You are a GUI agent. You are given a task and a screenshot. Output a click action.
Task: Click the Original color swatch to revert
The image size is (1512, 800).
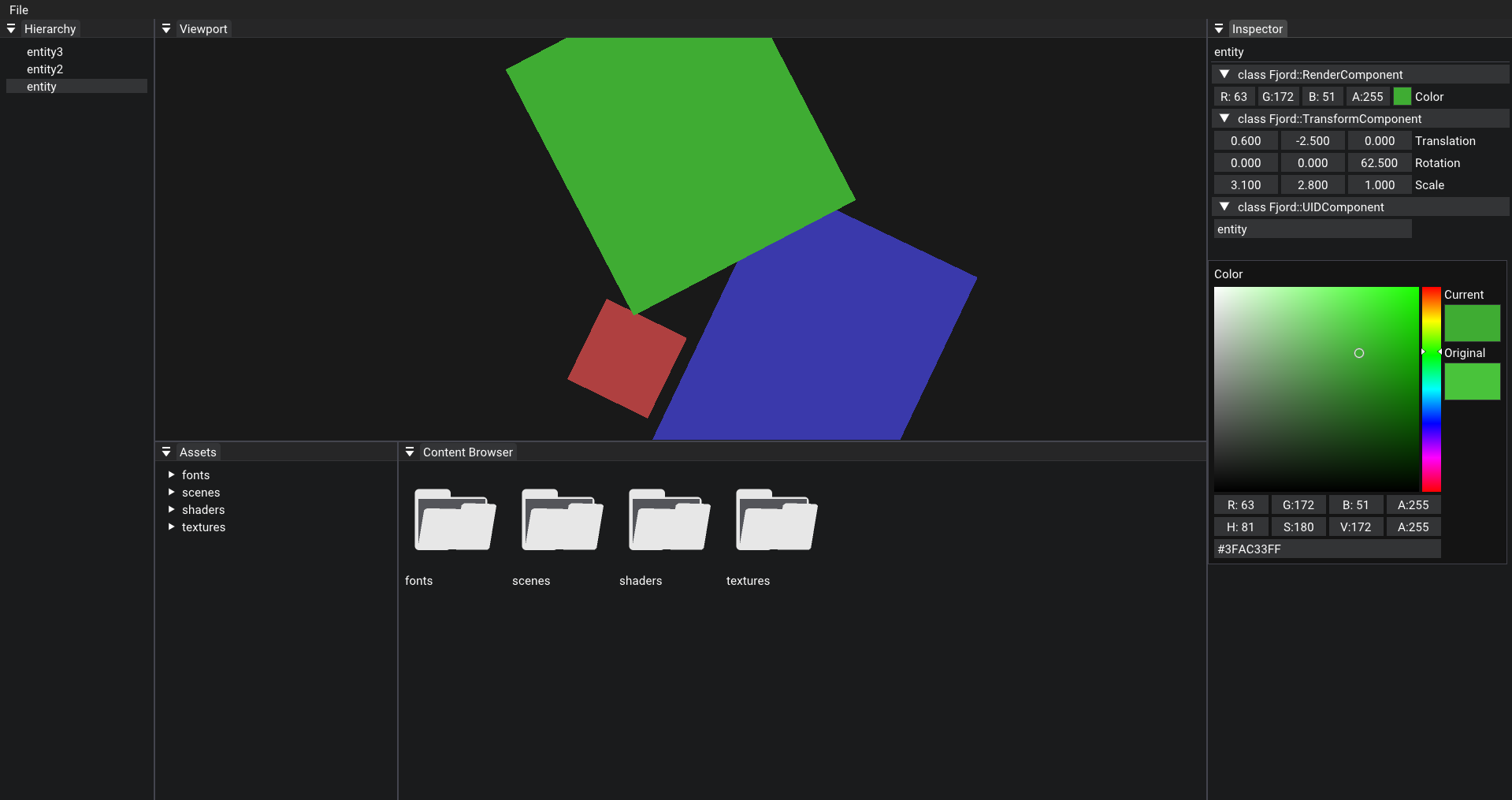tap(1472, 381)
